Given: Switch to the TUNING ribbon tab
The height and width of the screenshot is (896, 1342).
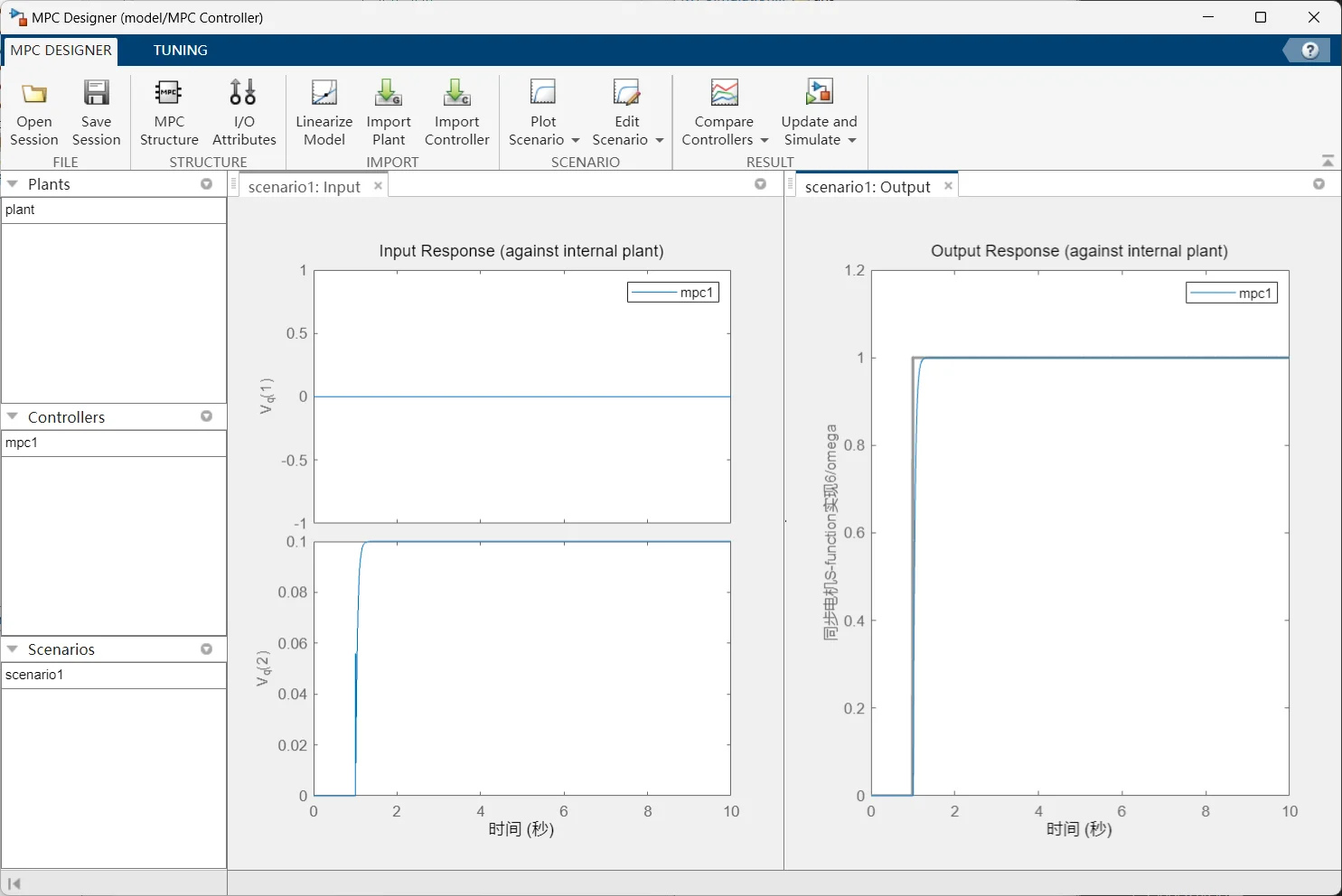Looking at the screenshot, I should coord(180,51).
